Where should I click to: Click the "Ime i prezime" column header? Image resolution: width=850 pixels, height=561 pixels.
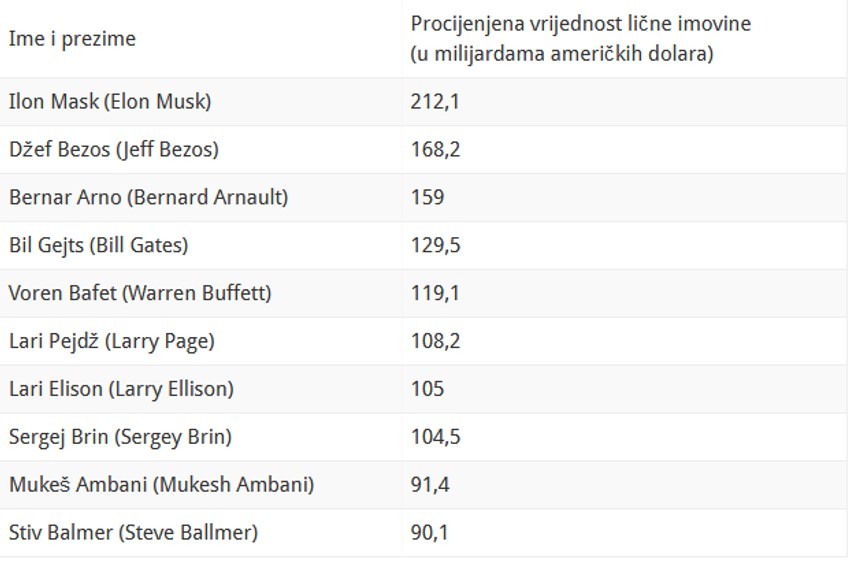pyautogui.click(x=72, y=39)
